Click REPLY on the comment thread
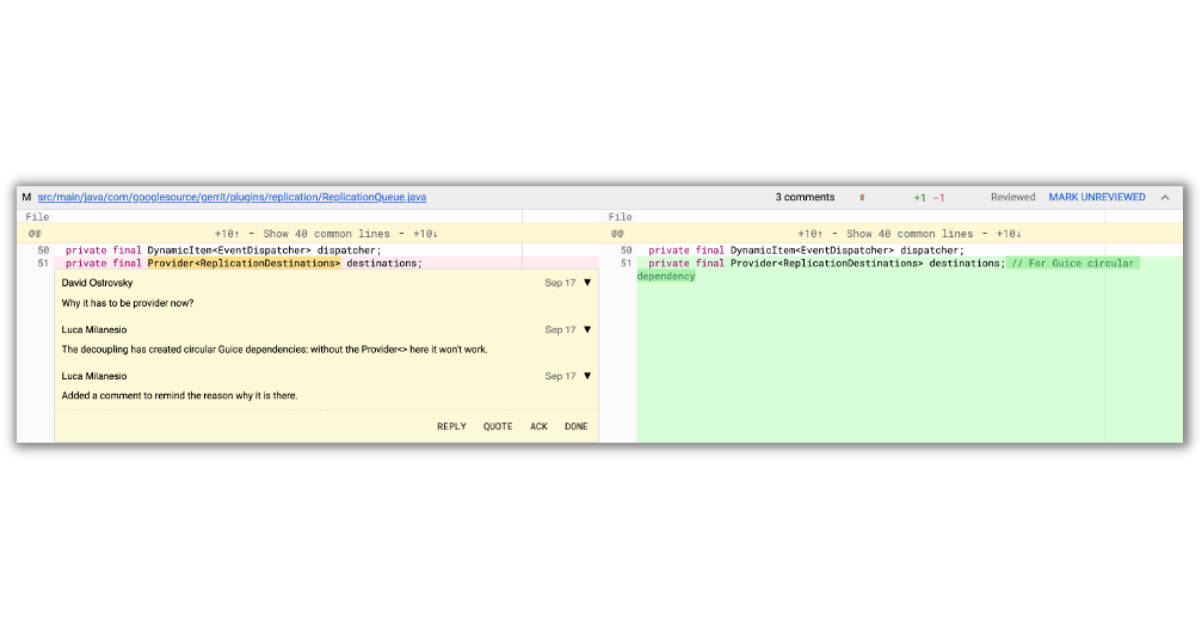Screen dimensions: 1200x630 (451, 426)
